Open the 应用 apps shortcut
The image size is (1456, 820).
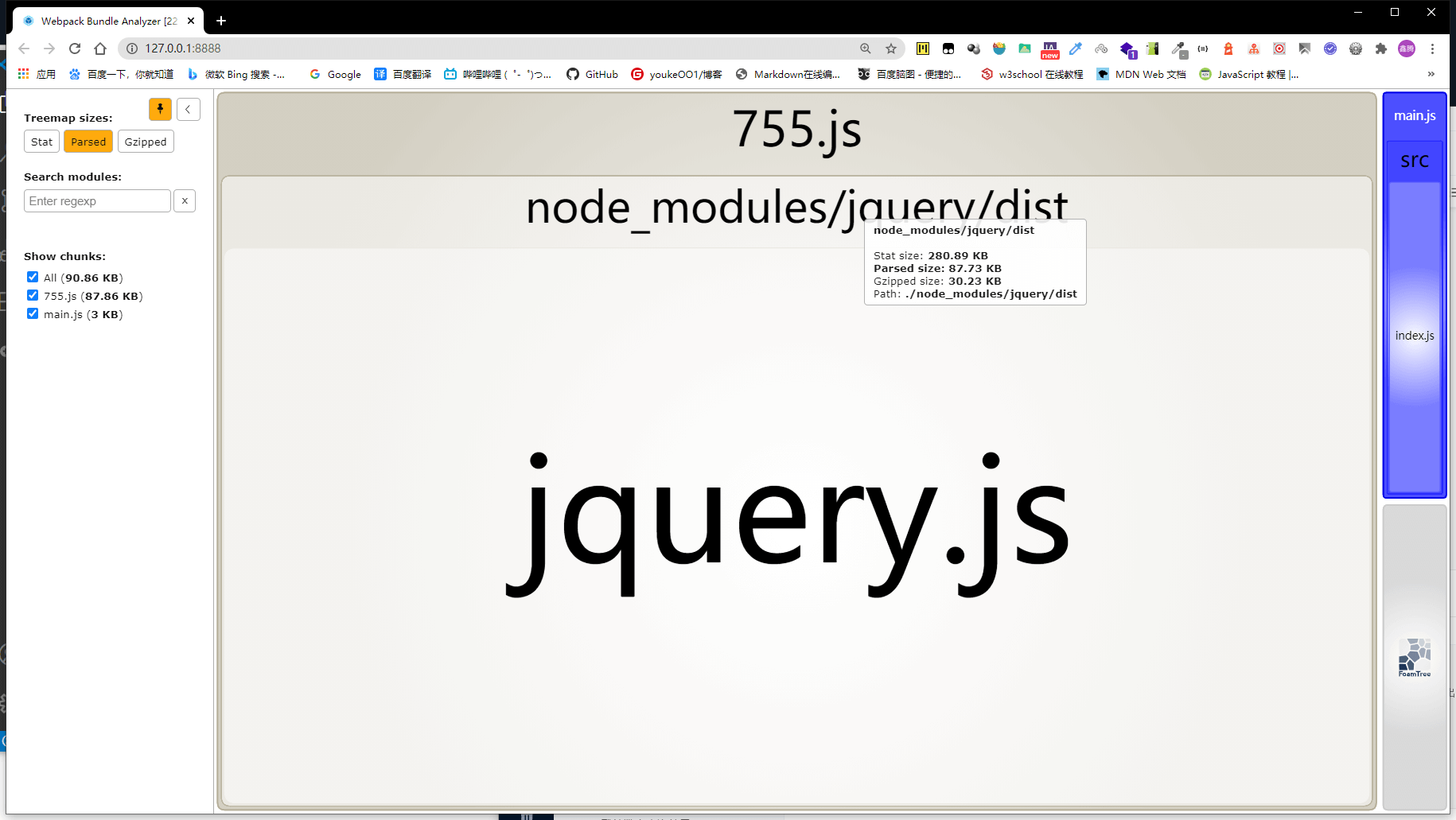click(37, 74)
